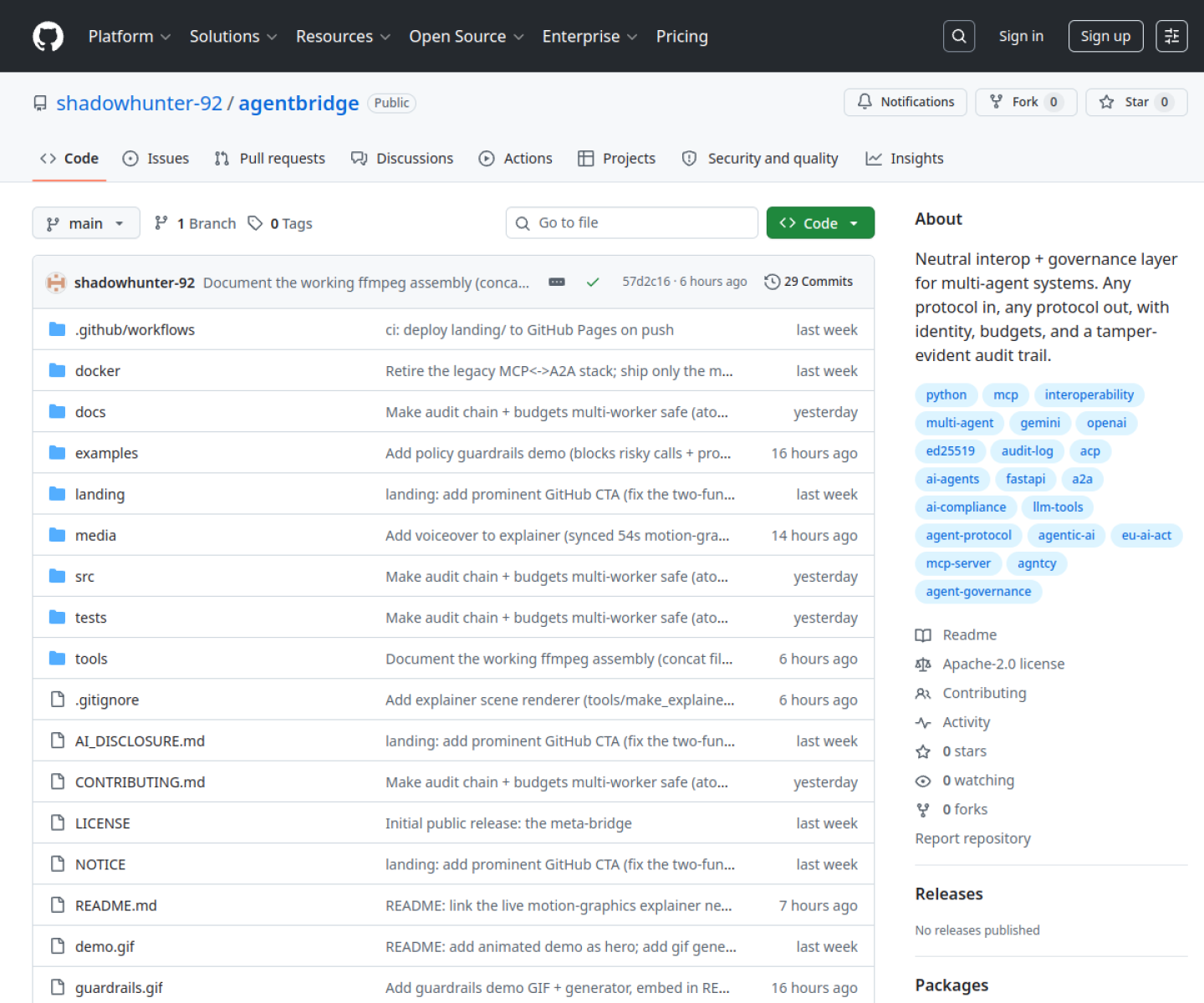Viewport: 1204px width, 1003px height.
Task: Select the Code tab
Action: tap(69, 158)
